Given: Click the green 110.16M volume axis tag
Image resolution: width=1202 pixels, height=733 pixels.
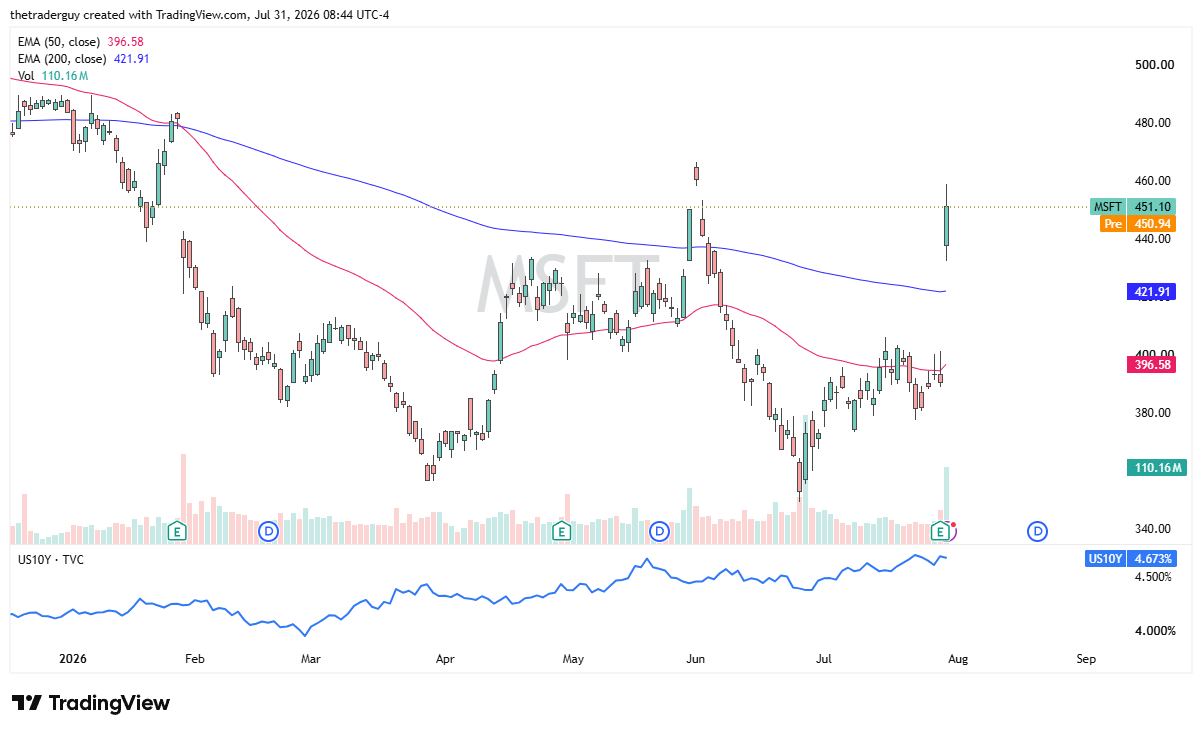Looking at the screenshot, I should [x=1155, y=467].
